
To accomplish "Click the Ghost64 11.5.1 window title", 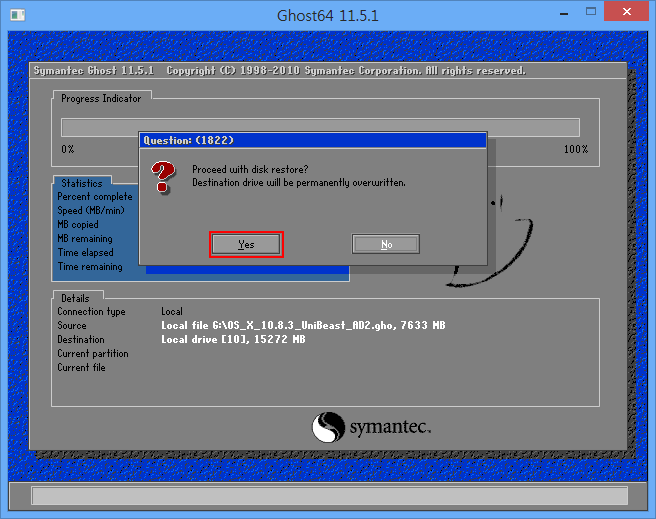I will 328,16.
